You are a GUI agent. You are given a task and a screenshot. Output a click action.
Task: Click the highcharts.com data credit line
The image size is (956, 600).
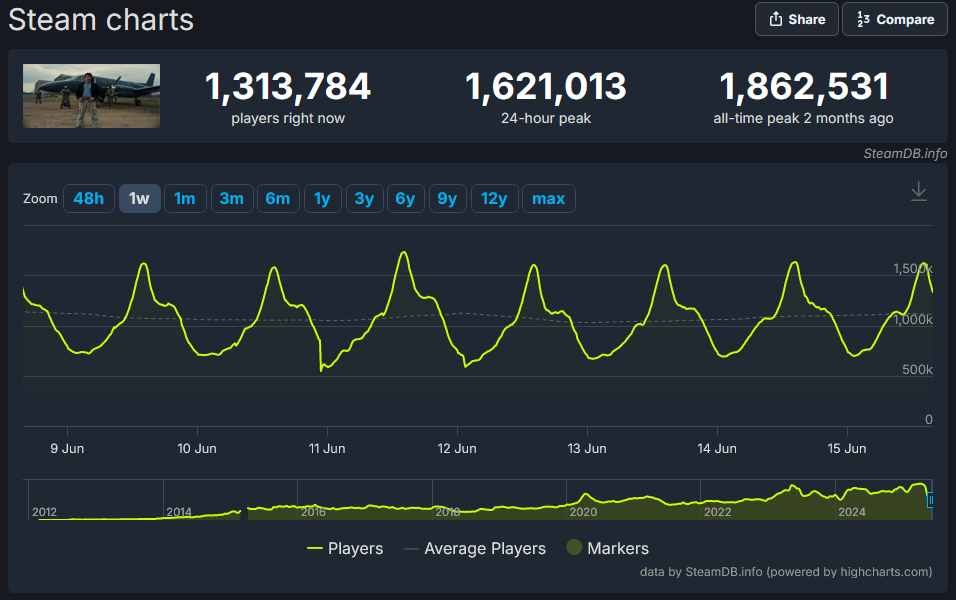786,572
